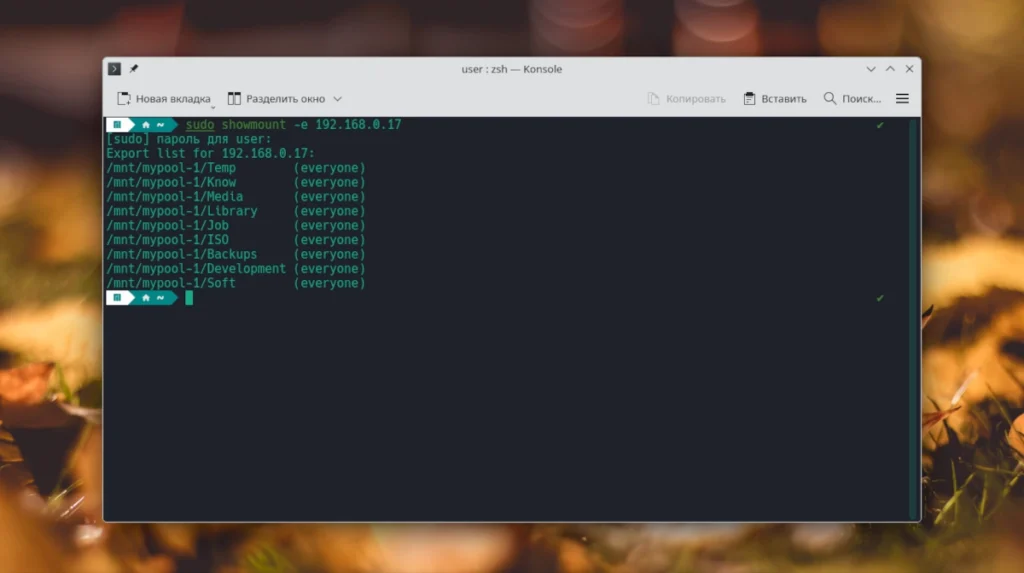Open a new tab with Новая вкладка
The image size is (1024, 573).
coord(164,99)
